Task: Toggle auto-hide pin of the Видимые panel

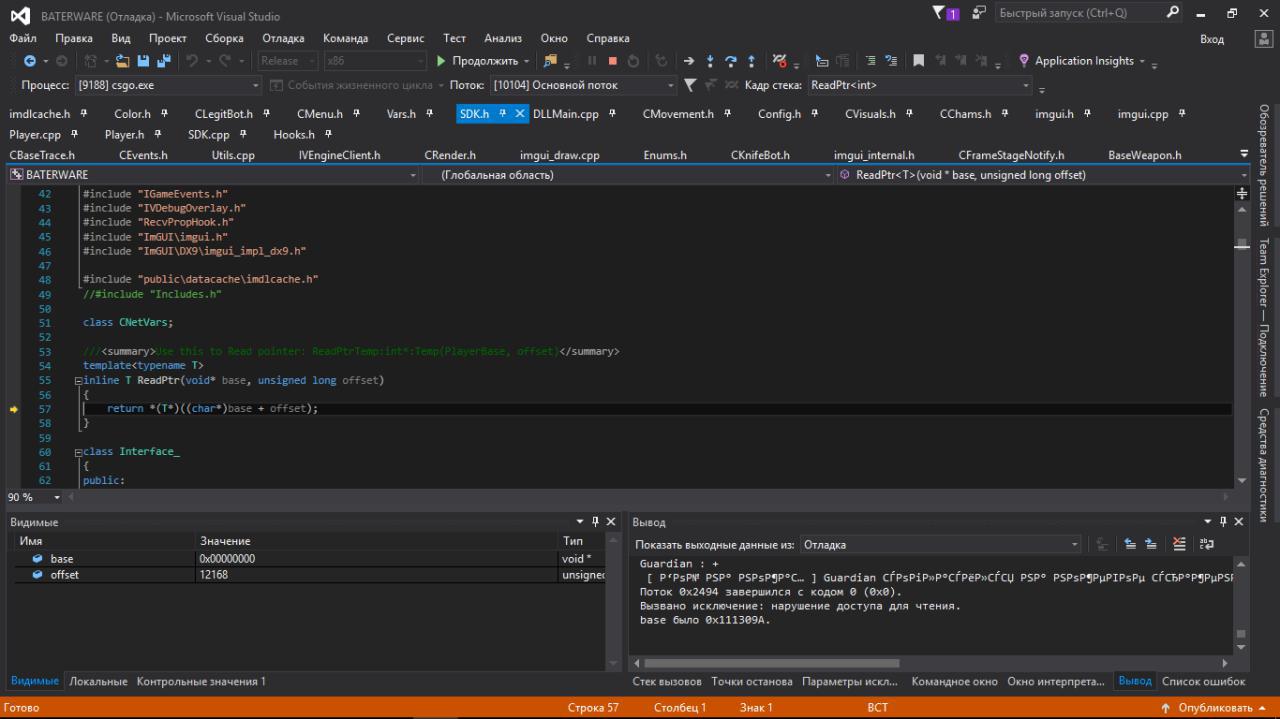Action: coord(595,522)
